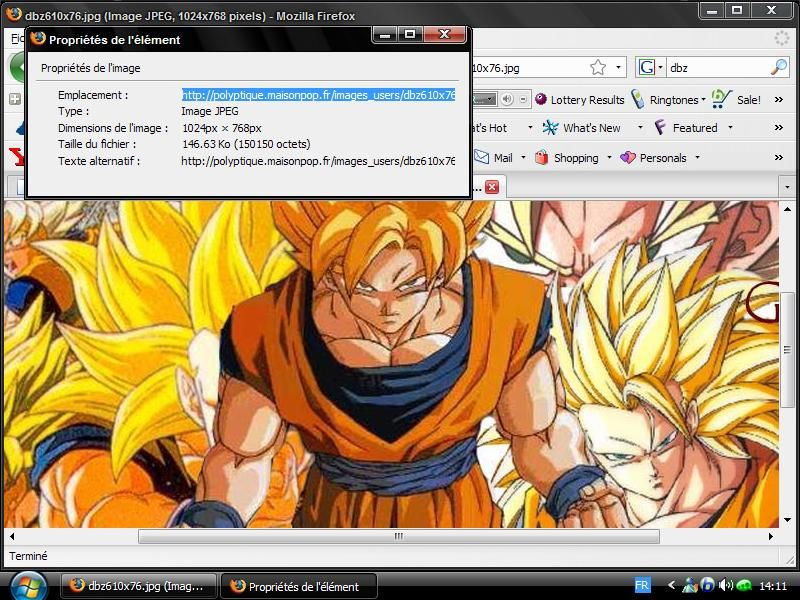800x600 pixels.
Task: Click the 'Propriétés de l'image' heading
Action: coord(90,68)
